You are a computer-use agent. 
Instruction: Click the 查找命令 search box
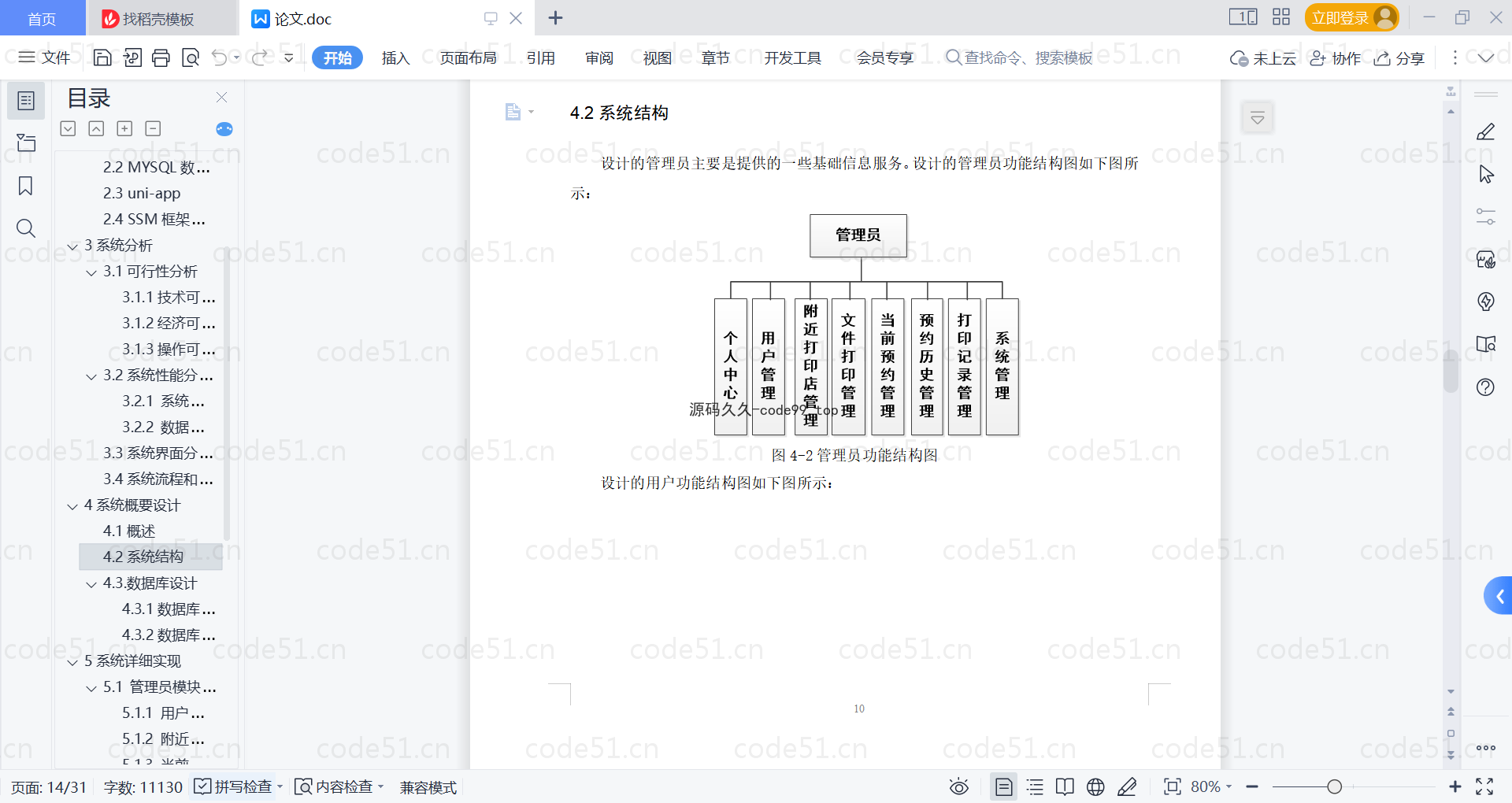pos(1019,57)
